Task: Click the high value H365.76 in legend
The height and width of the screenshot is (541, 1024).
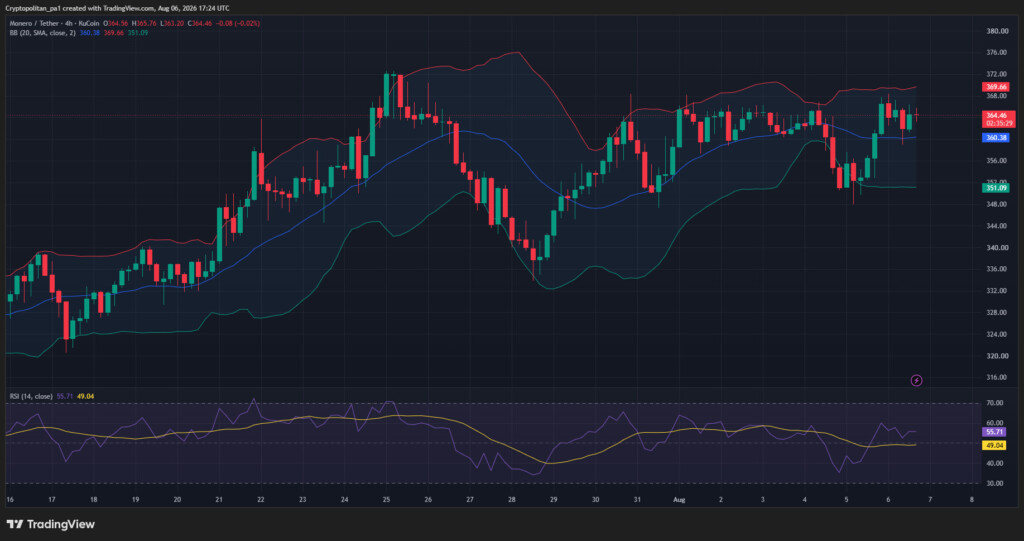Action: pyautogui.click(x=145, y=24)
